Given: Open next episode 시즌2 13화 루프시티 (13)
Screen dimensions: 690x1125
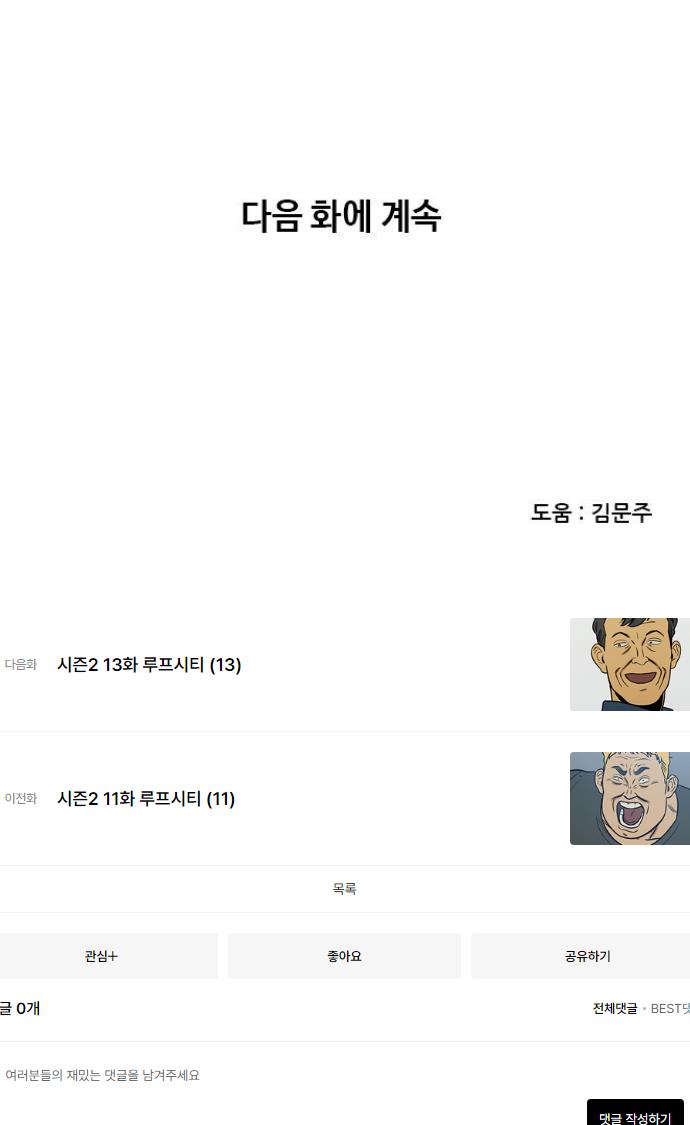Looking at the screenshot, I should point(149,664).
